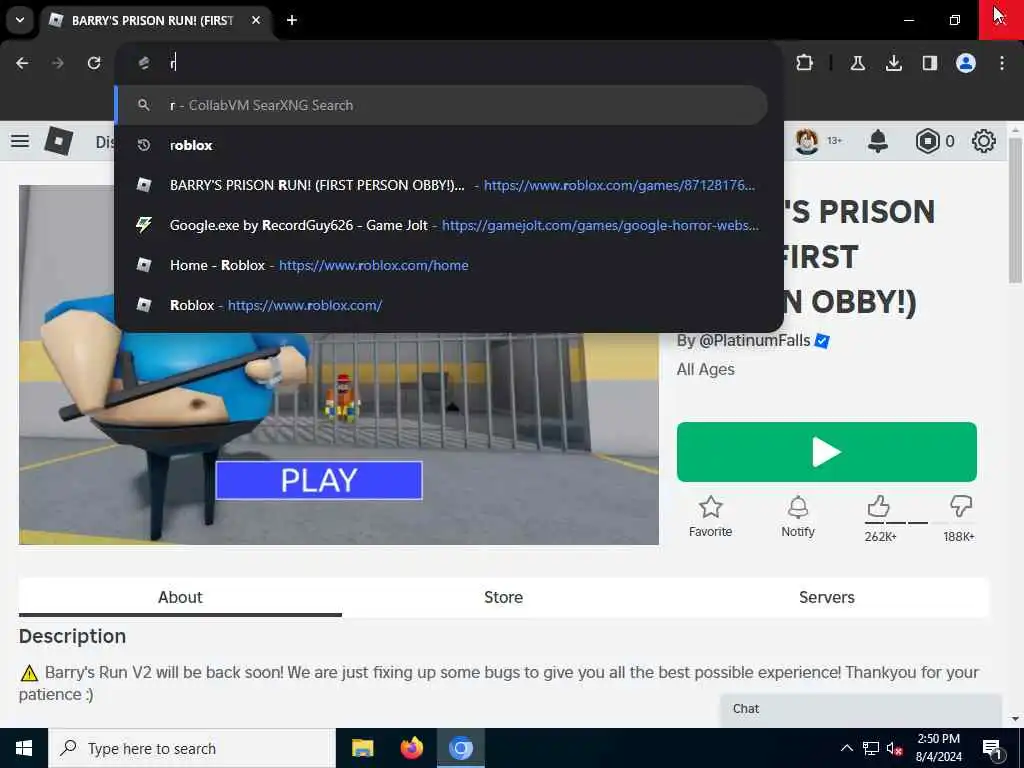Screen dimensions: 1024x768
Task: Open the Chrome profile avatar
Action: click(x=966, y=63)
